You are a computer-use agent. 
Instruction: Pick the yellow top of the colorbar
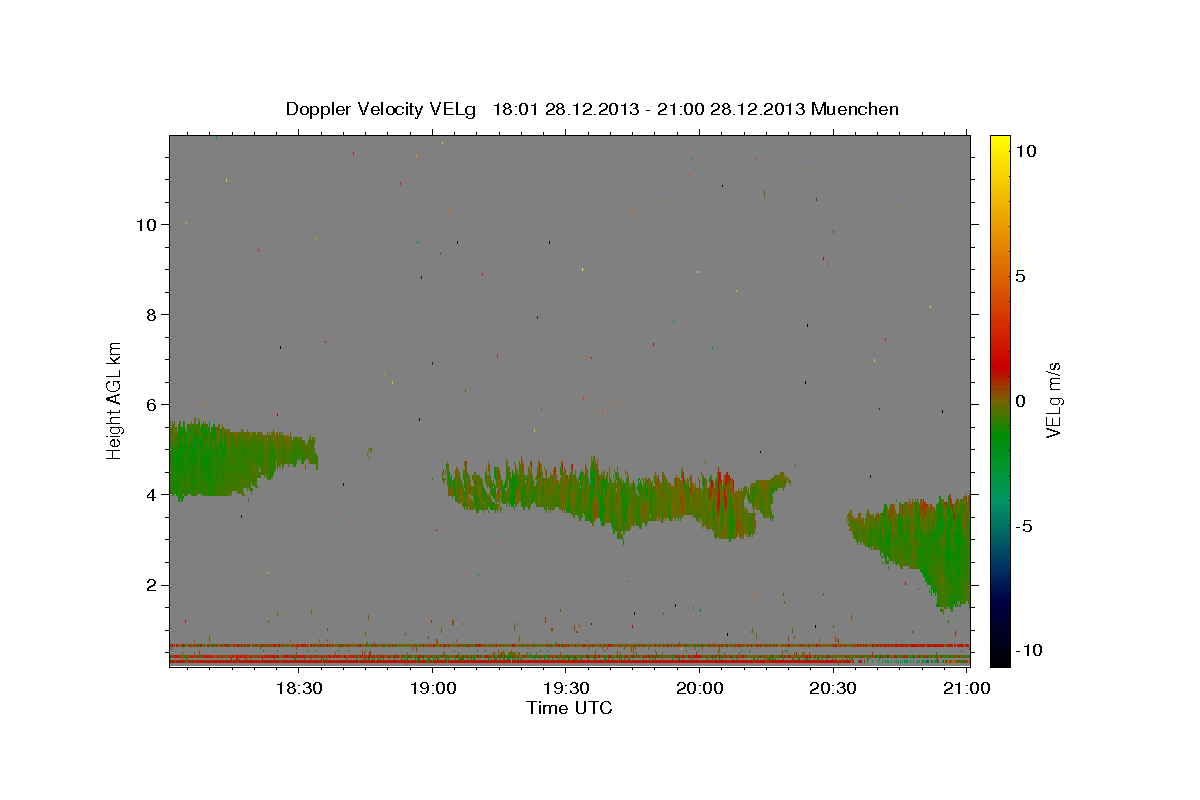[x=1000, y=145]
